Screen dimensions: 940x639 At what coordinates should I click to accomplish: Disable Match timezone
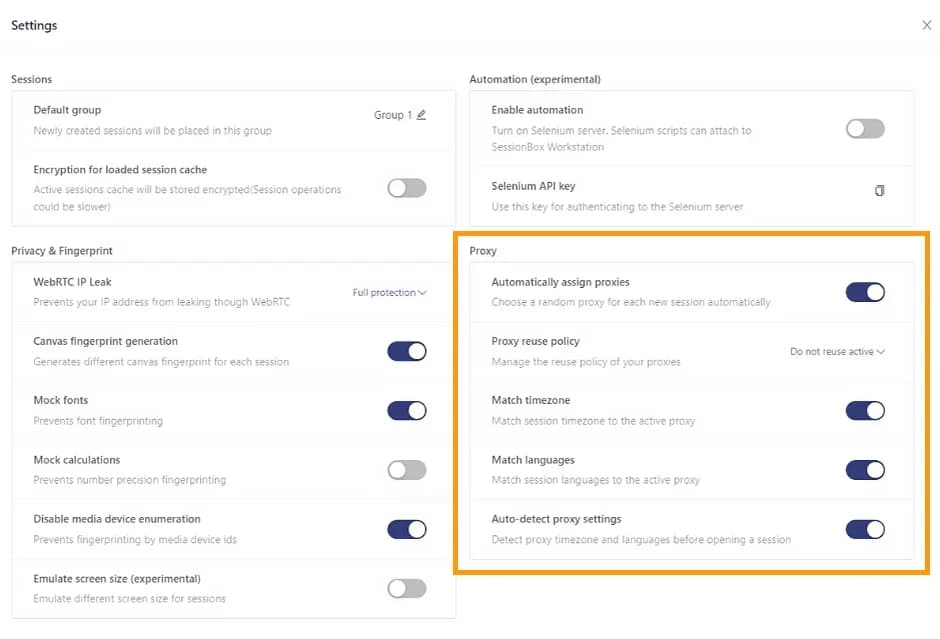(x=865, y=410)
